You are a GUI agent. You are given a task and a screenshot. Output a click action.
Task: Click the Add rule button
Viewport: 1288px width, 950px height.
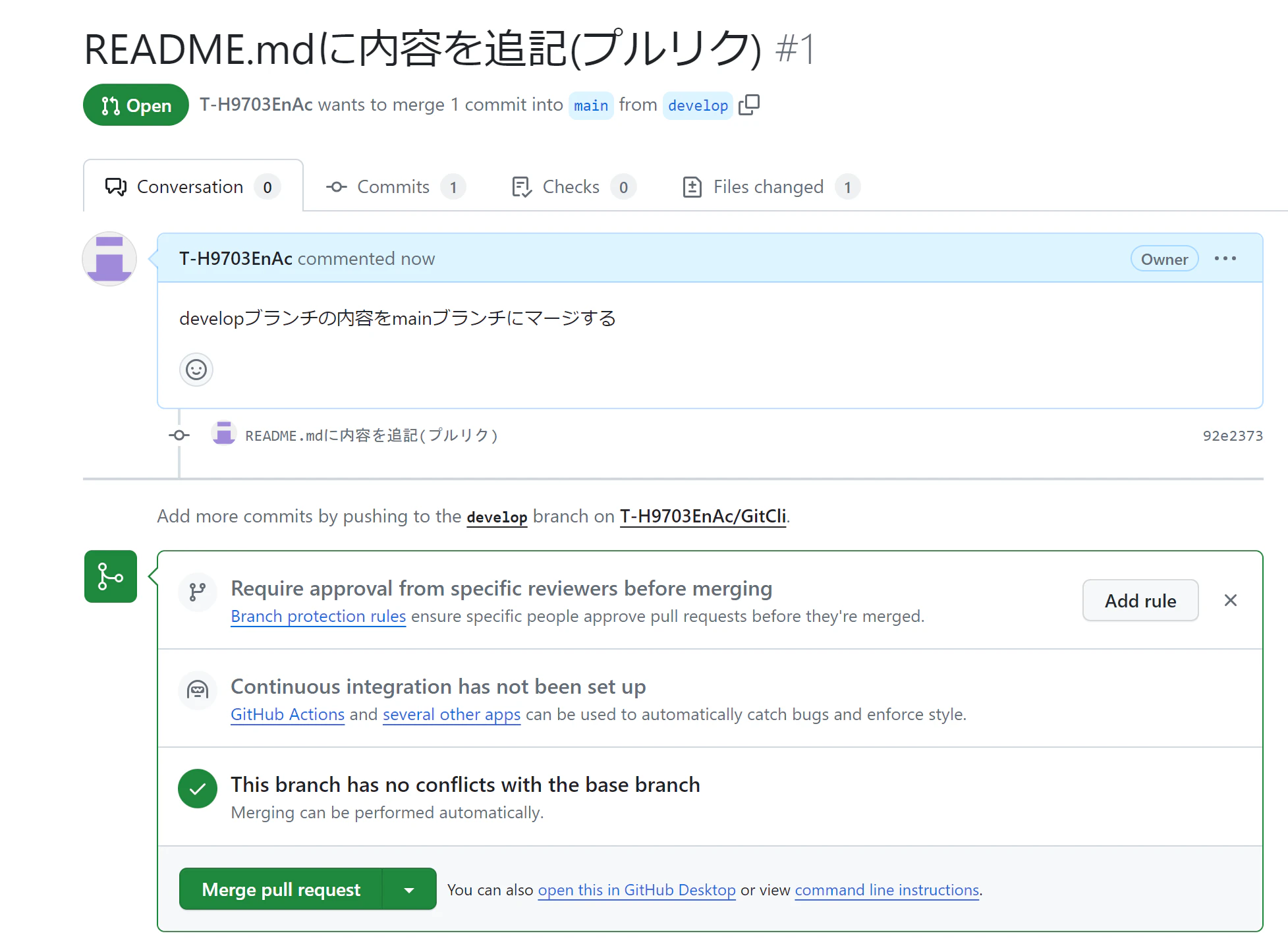coord(1140,600)
